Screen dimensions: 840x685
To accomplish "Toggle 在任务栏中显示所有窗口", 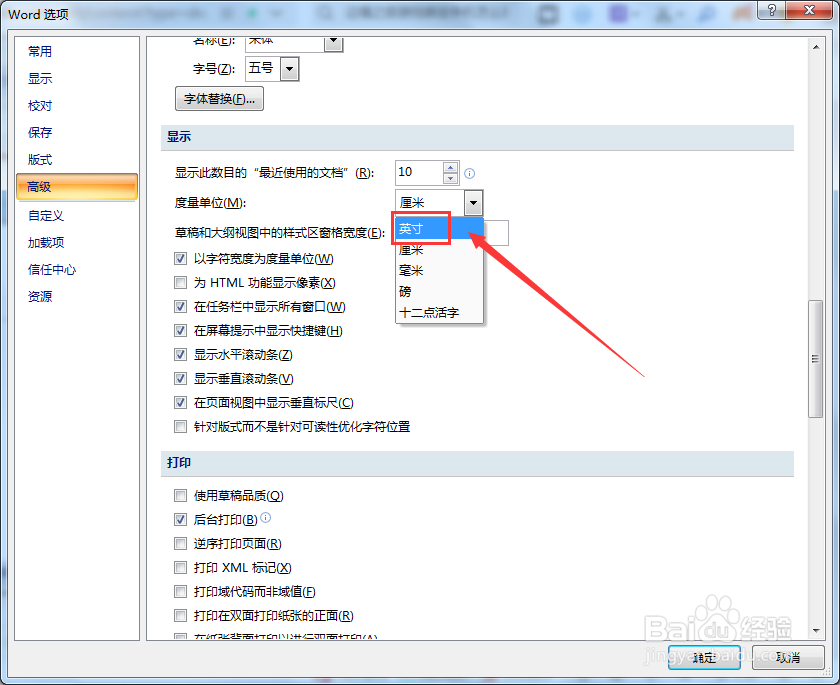I will point(181,306).
